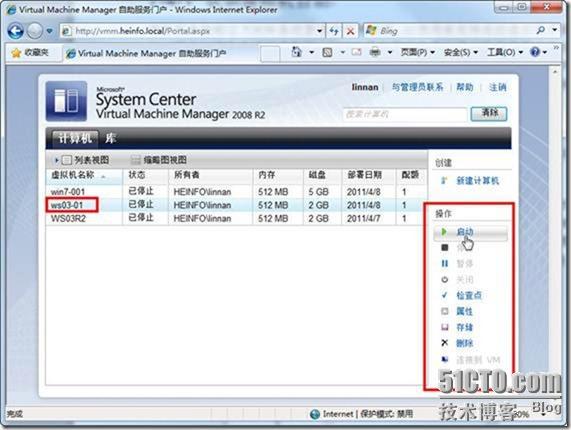Click the Properties icon
This screenshot has width=571, height=430.
tap(445, 311)
